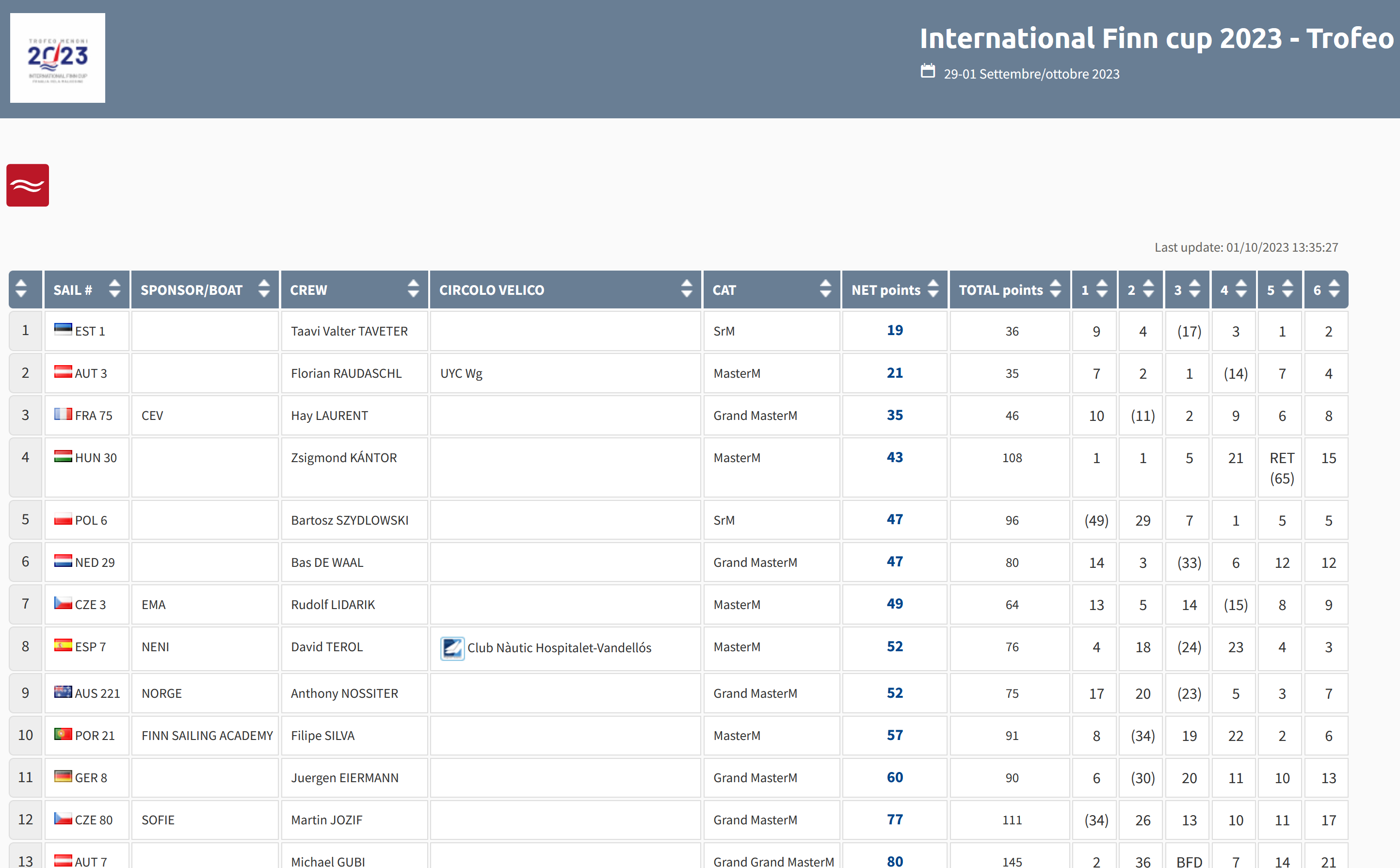This screenshot has width=1400, height=868.
Task: Click Club Nàutic Hospitalet-Vandellós text
Action: point(559,647)
